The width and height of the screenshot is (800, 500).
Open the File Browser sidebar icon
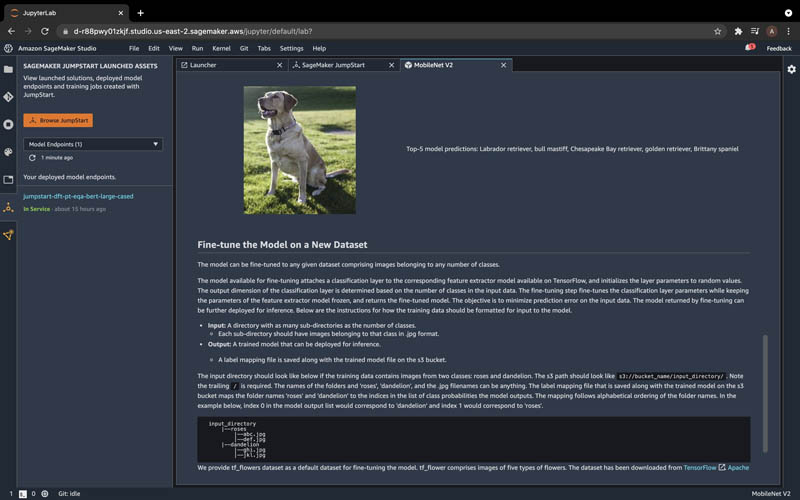(8, 69)
